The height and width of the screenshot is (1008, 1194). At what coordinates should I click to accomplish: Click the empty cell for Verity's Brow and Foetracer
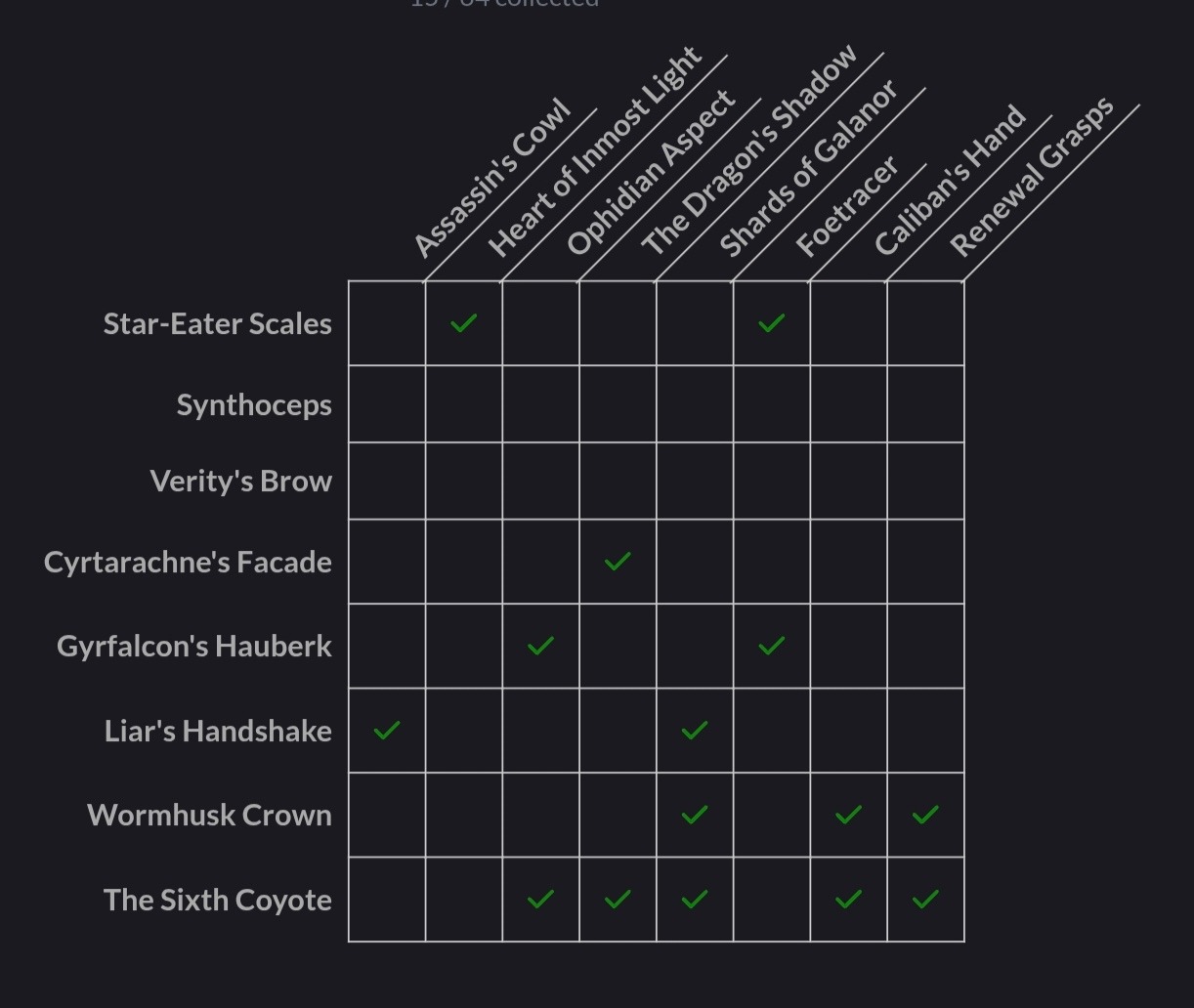772,481
